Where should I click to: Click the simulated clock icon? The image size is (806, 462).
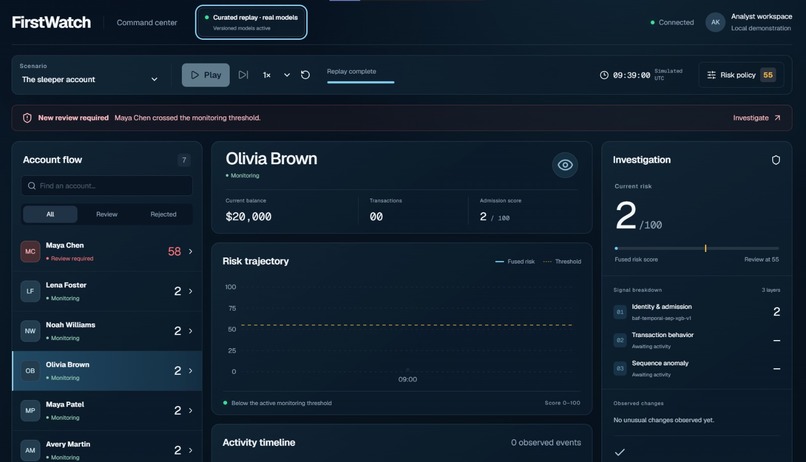[604, 75]
